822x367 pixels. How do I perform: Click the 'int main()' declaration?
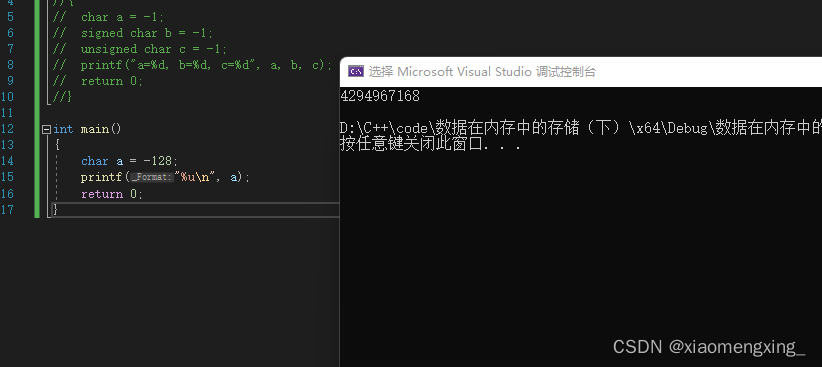pyautogui.click(x=87, y=129)
